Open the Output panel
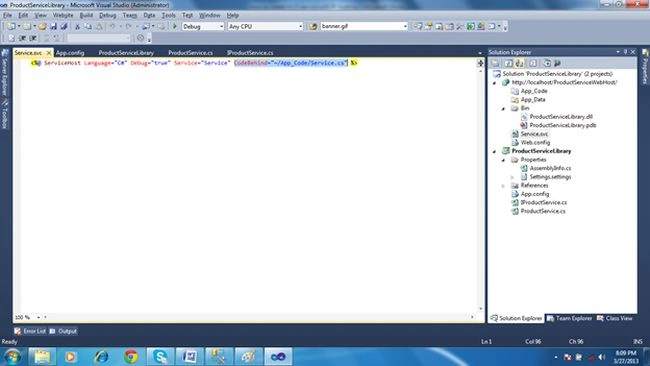This screenshot has height=366, width=650. pyautogui.click(x=63, y=331)
